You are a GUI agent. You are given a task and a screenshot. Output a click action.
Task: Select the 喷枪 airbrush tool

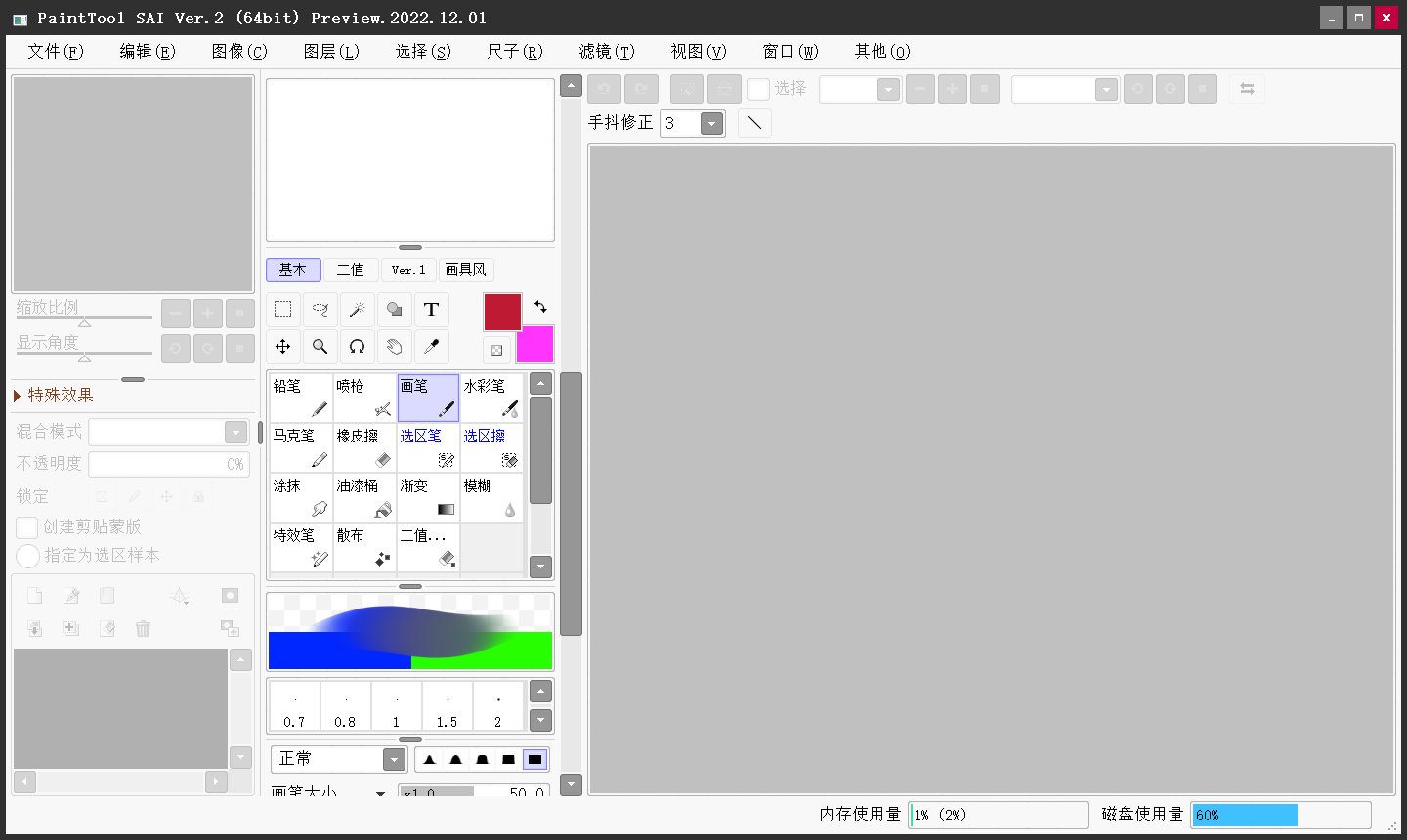pos(364,399)
